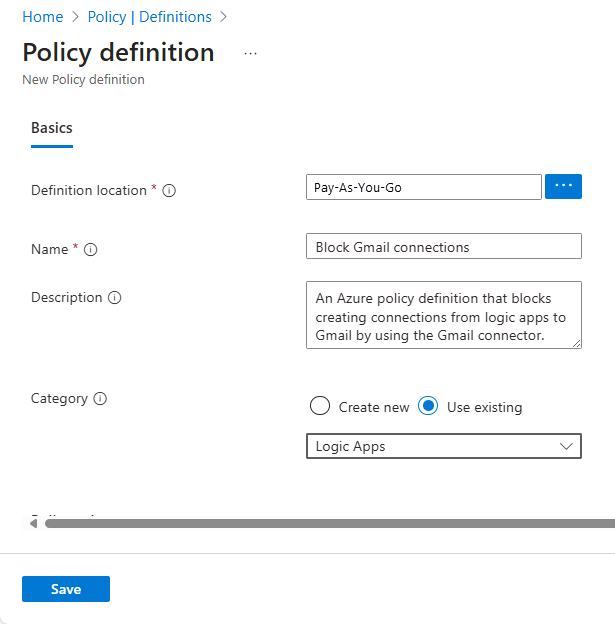
Task: Click the Name field with Block Gmail connections
Action: [x=443, y=246]
